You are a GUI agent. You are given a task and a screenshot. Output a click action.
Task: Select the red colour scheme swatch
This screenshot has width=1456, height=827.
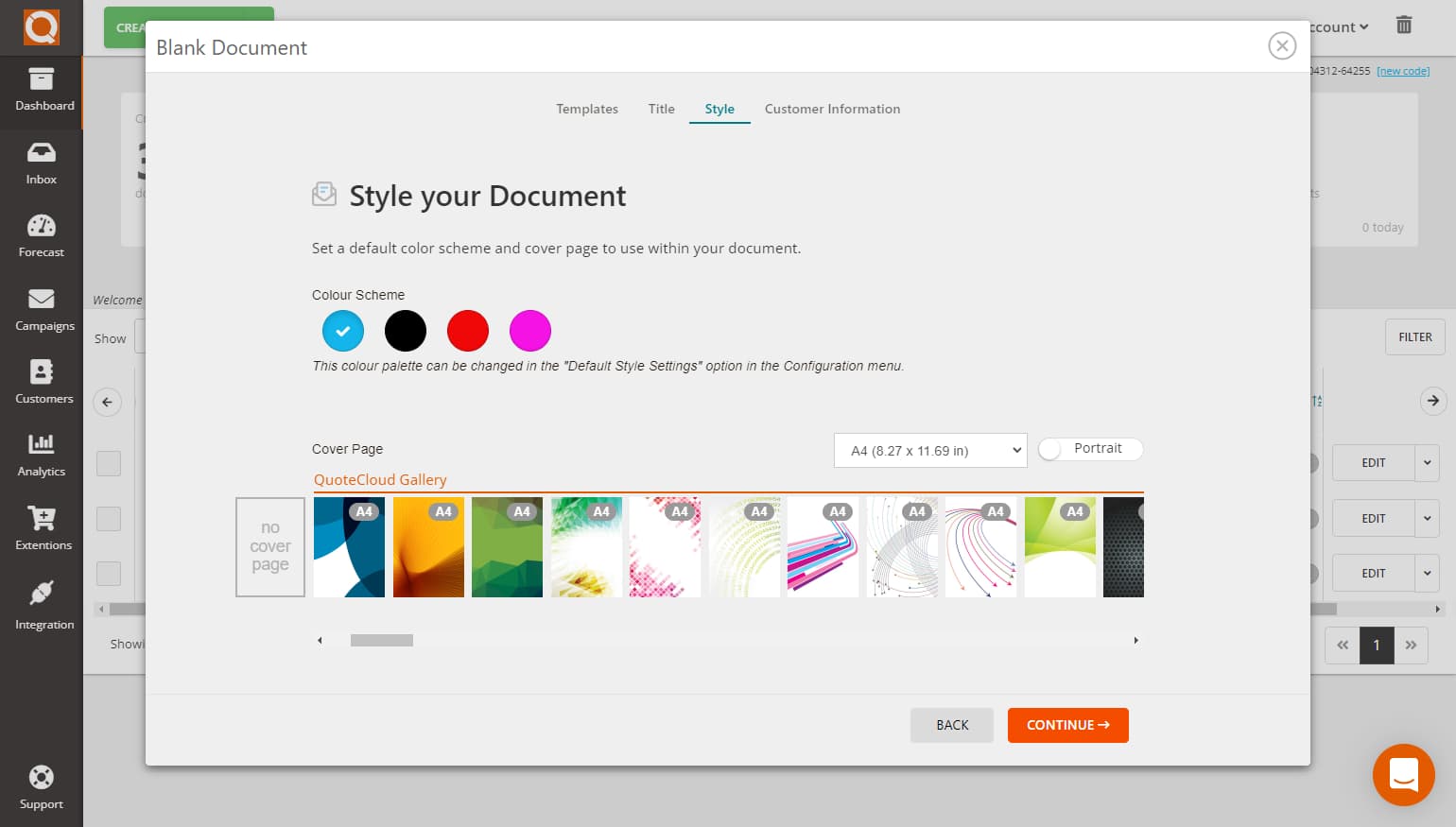(x=468, y=330)
